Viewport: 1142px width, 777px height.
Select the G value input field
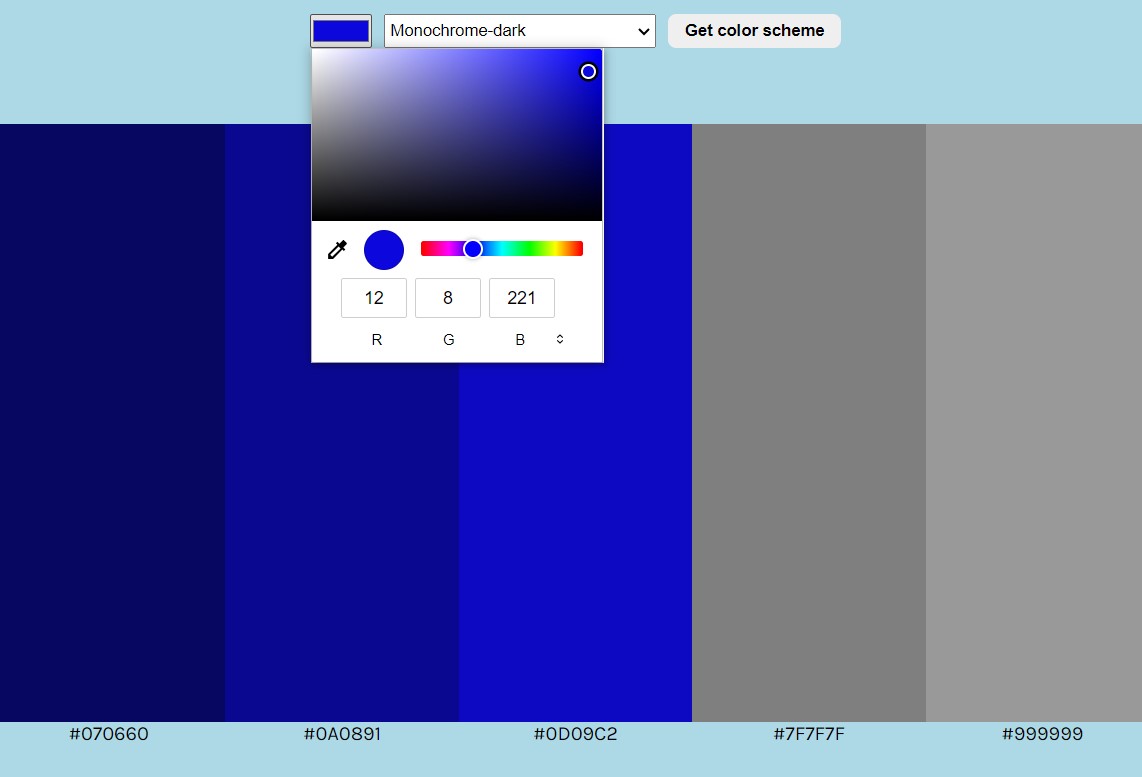447,297
